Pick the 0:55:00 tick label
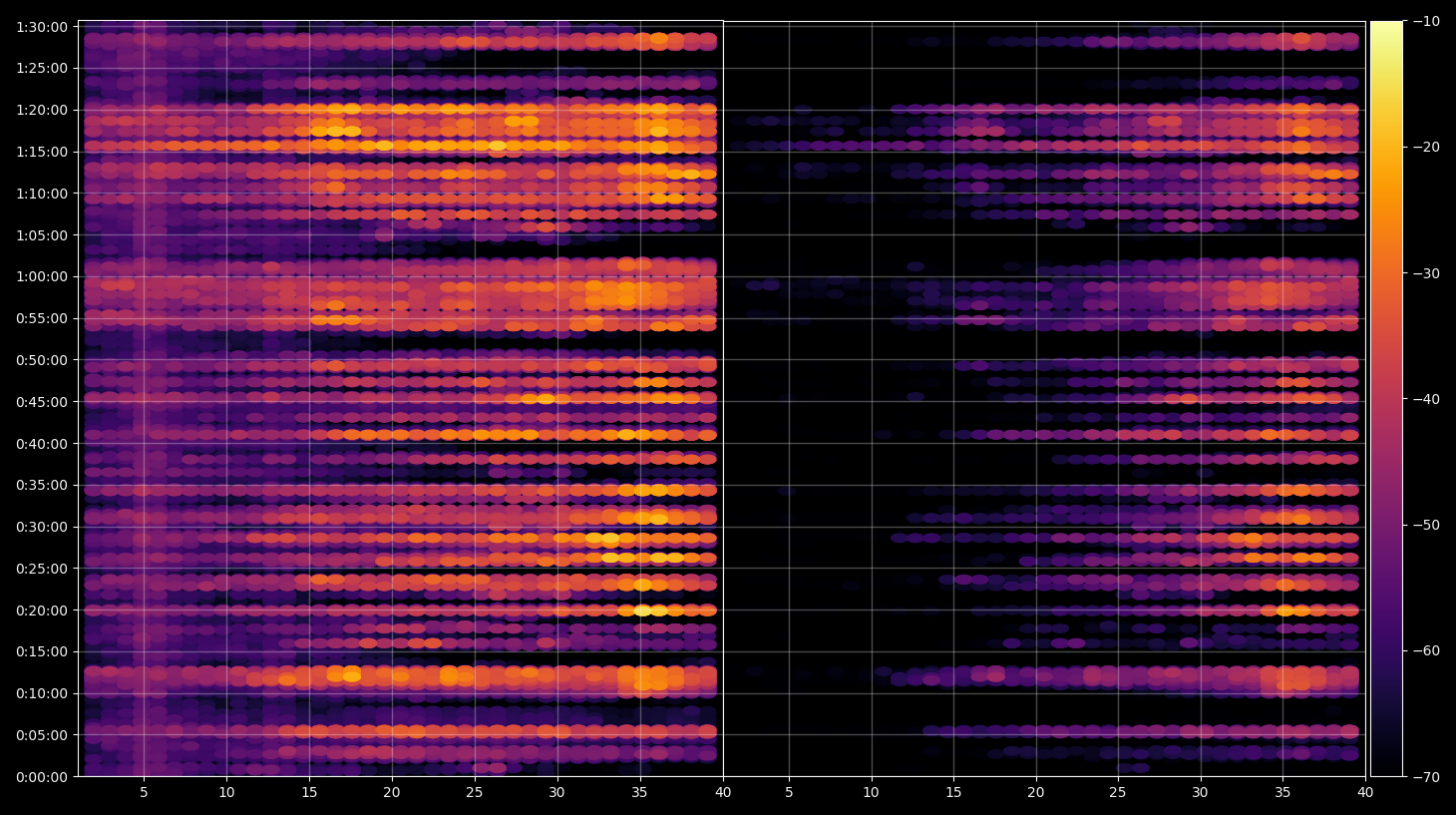This screenshot has height=815, width=1456. click(42, 319)
